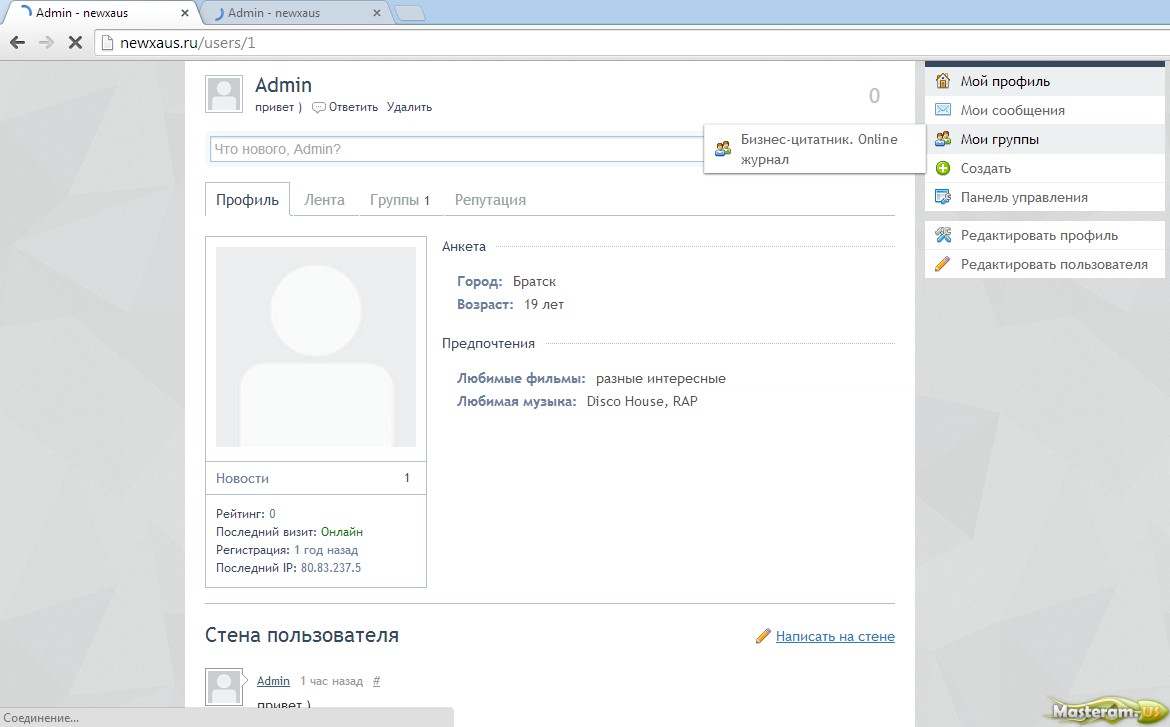This screenshot has height=727, width=1170.
Task: Click the Написать на стене link
Action: click(835, 636)
